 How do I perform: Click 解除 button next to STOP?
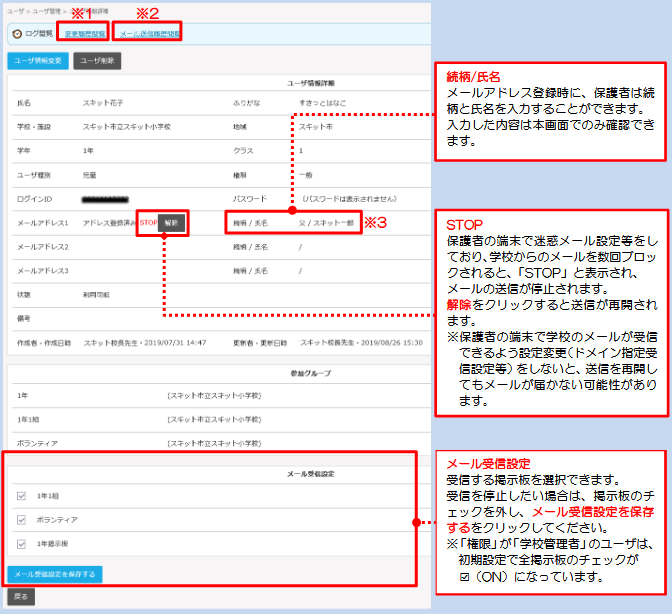[173, 223]
